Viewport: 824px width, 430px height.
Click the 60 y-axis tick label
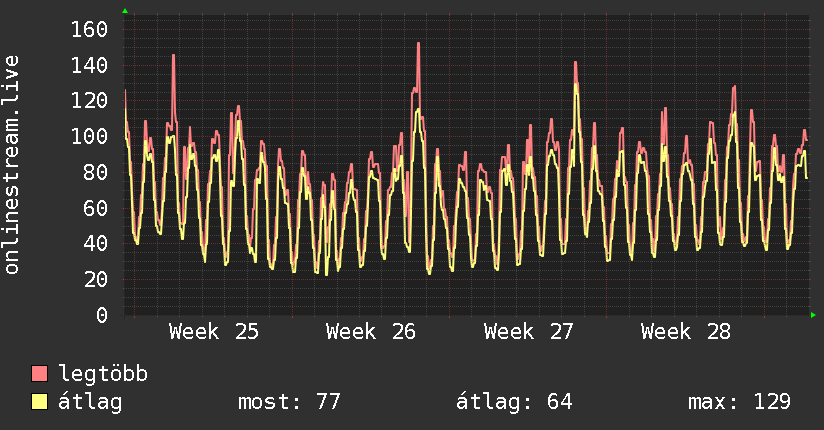click(x=96, y=208)
